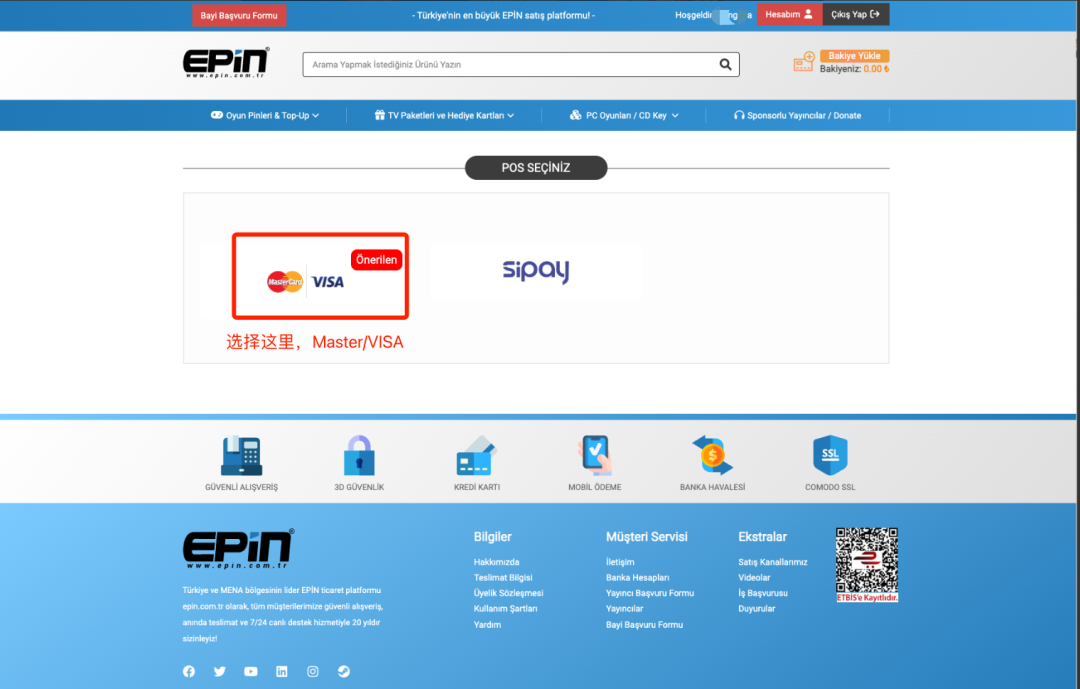The width and height of the screenshot is (1080, 689).
Task: Open the Twitter social icon
Action: tap(220, 671)
